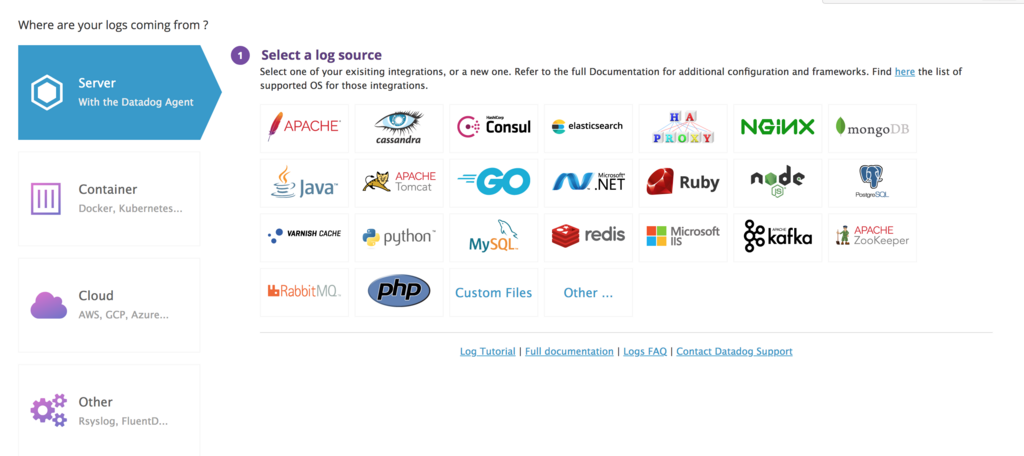Open the Cloud AWS, GCP, Azure tab
The image size is (1024, 456).
coord(109,305)
